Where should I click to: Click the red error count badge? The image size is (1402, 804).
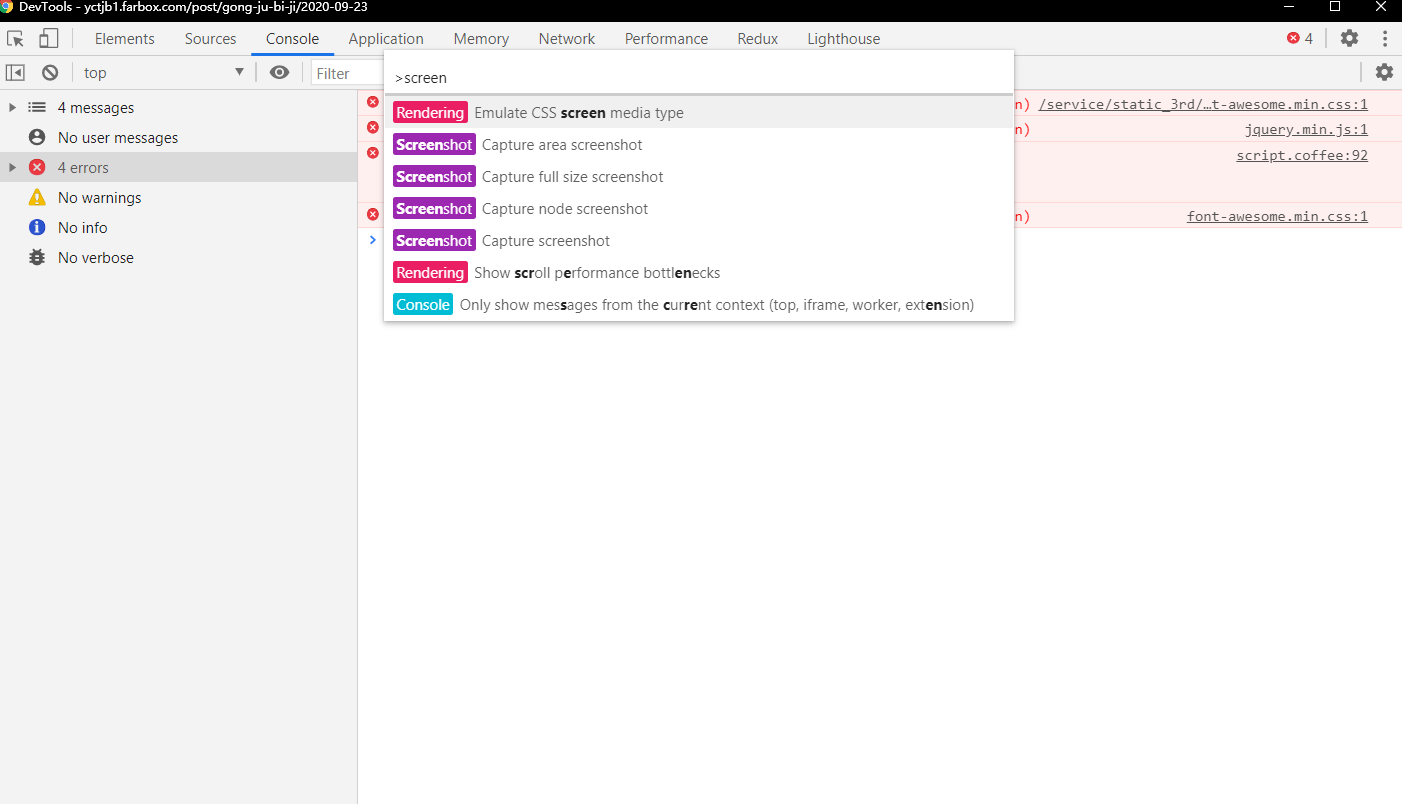[1300, 39]
